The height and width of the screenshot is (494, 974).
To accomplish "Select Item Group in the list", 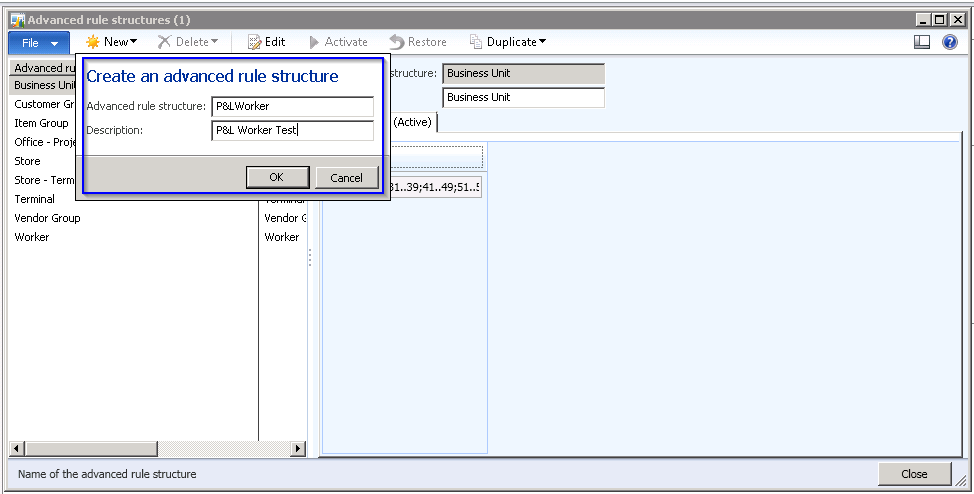I will (x=41, y=123).
